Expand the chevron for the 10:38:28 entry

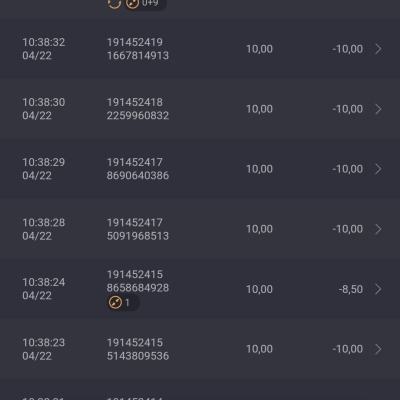[378, 229]
